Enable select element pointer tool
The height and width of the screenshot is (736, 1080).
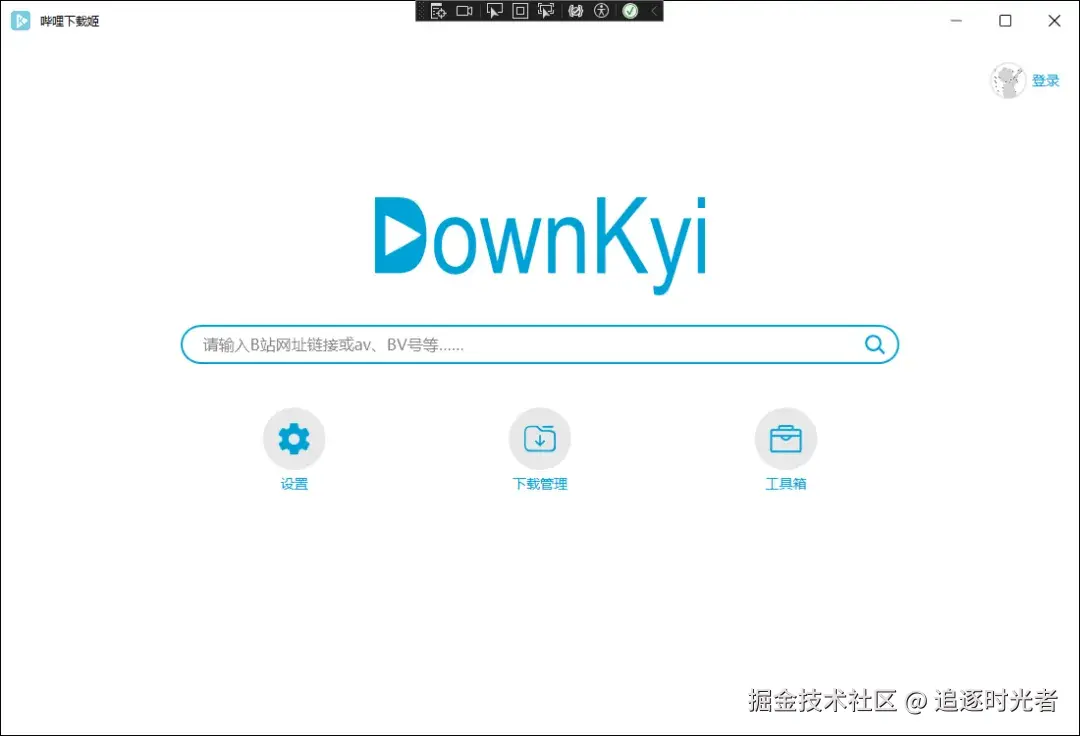coord(494,11)
